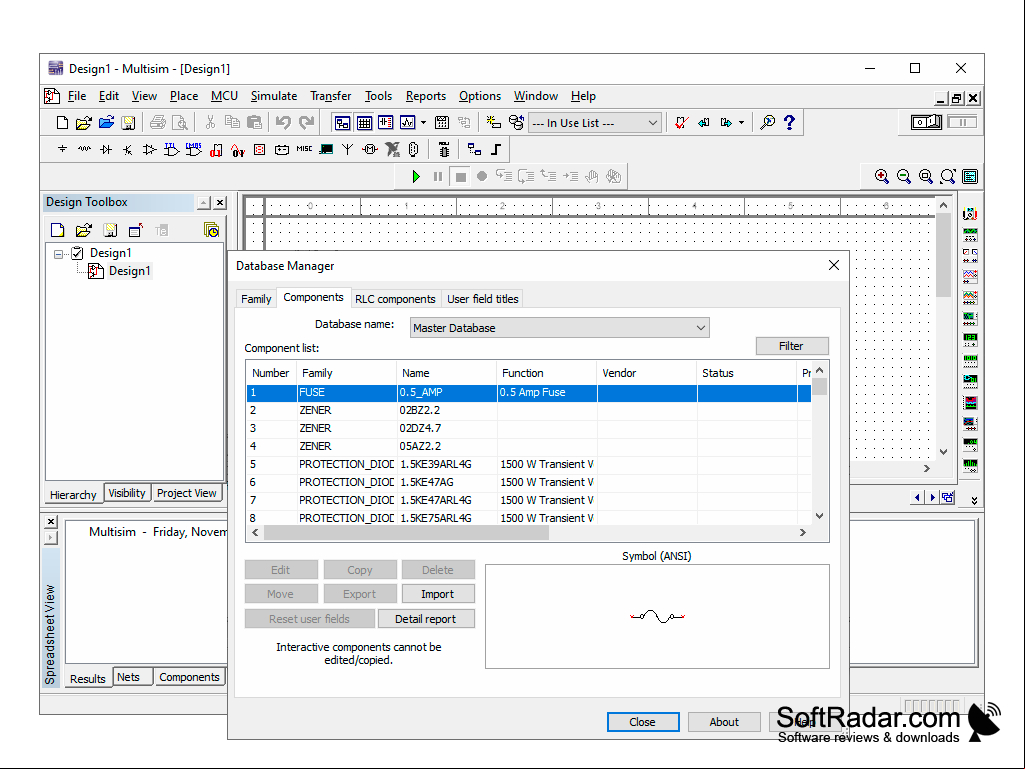Viewport: 1025px width, 769px height.
Task: Zoom in on the schematic
Action: point(882,177)
